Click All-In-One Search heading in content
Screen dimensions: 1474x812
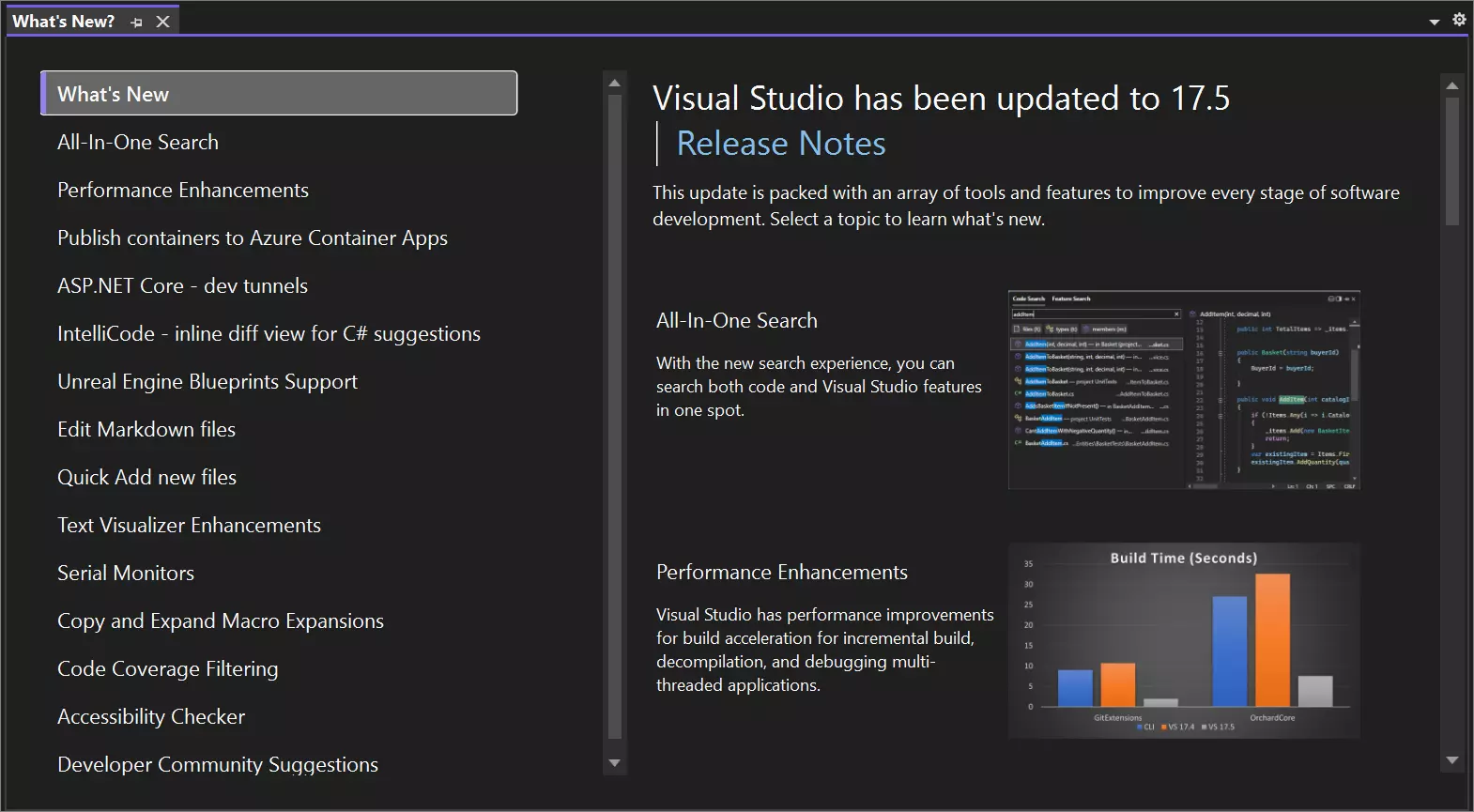point(737,320)
